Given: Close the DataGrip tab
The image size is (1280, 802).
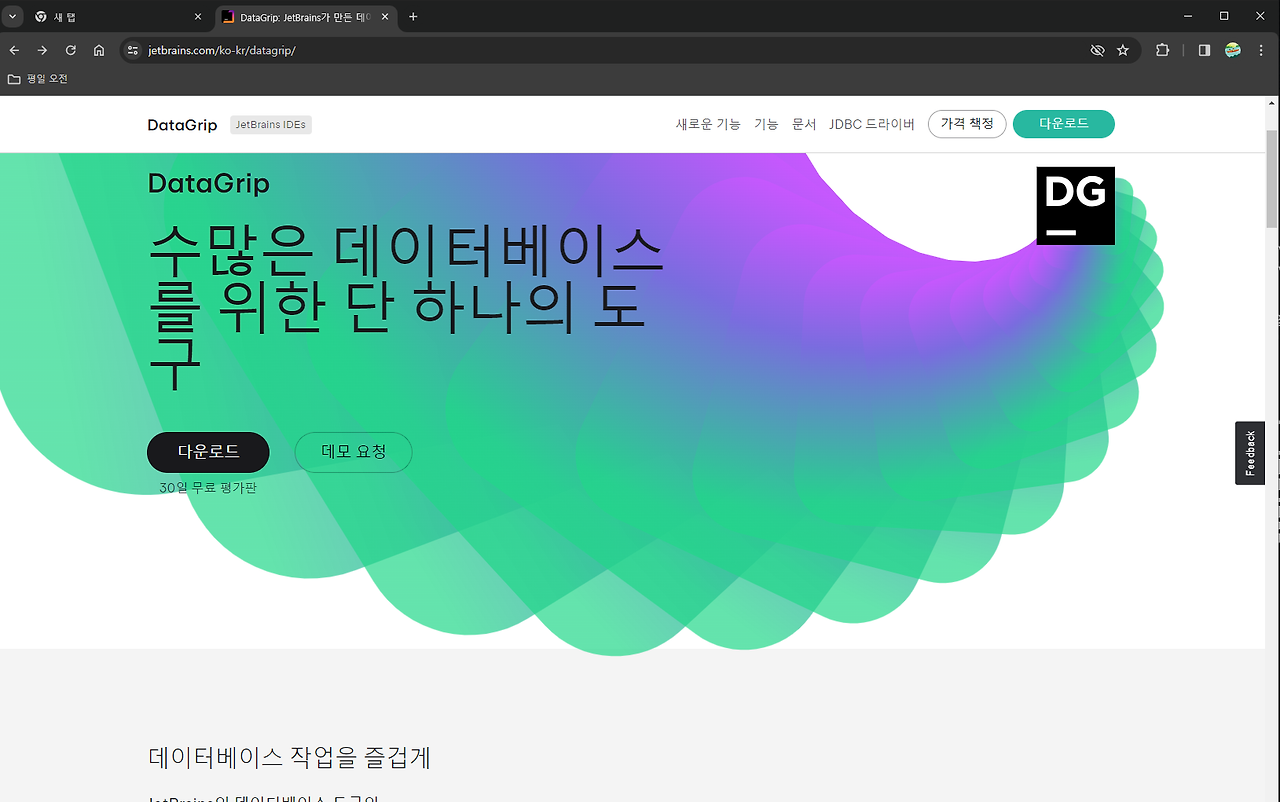Looking at the screenshot, I should (385, 17).
